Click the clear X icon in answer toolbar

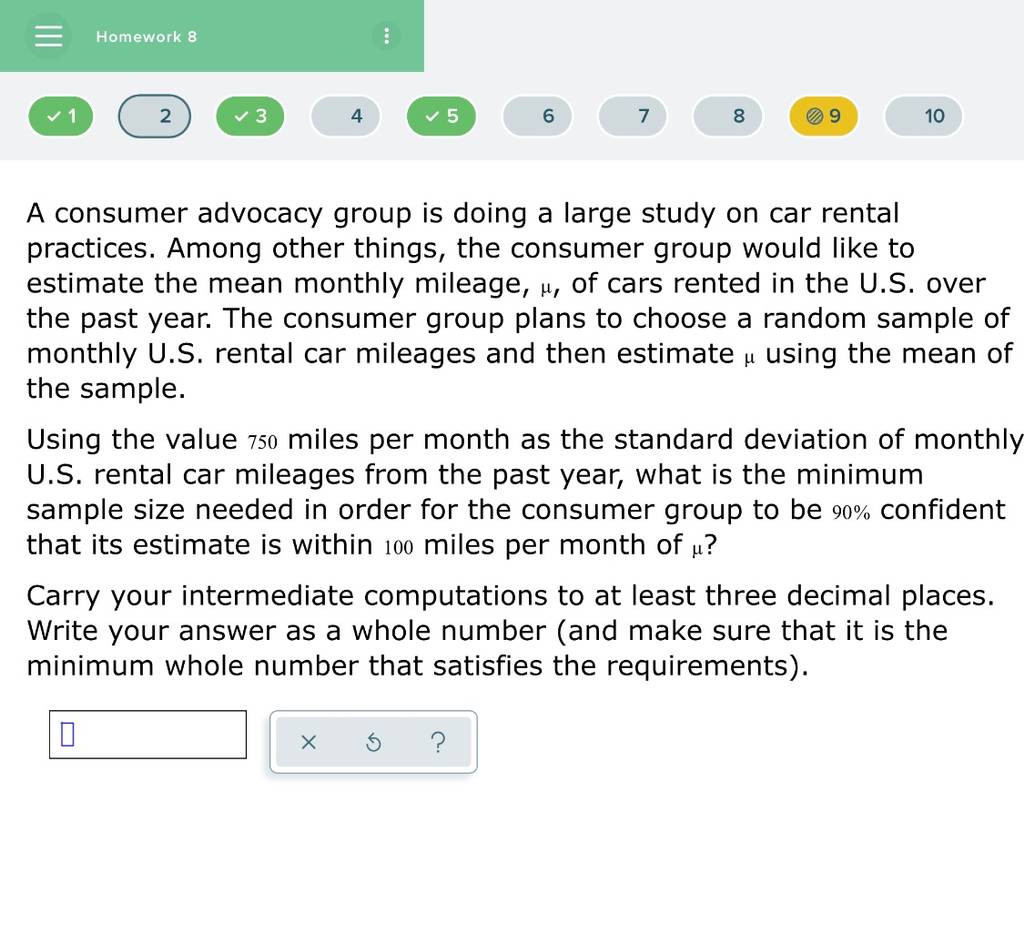click(308, 742)
